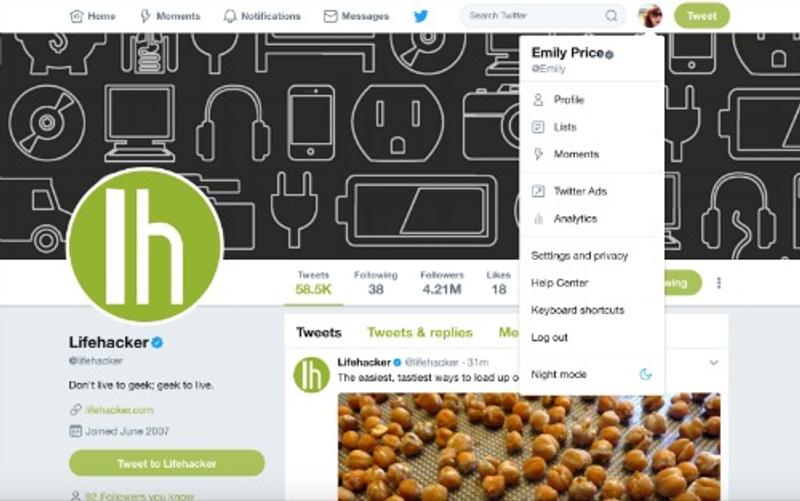Switch to Tweets & replies tab
This screenshot has height=501, width=800.
coord(420,333)
